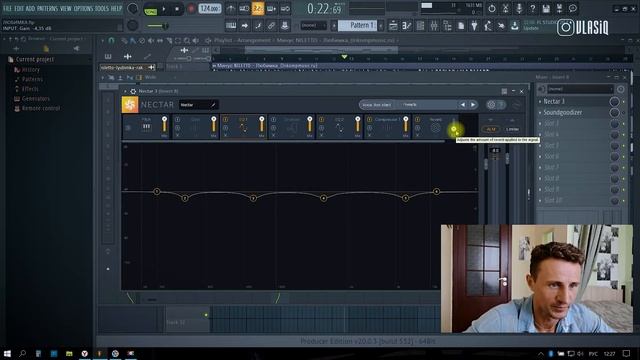This screenshot has height=360, width=640.
Task: Click the metronome icon in the toolbar
Action: point(231,9)
